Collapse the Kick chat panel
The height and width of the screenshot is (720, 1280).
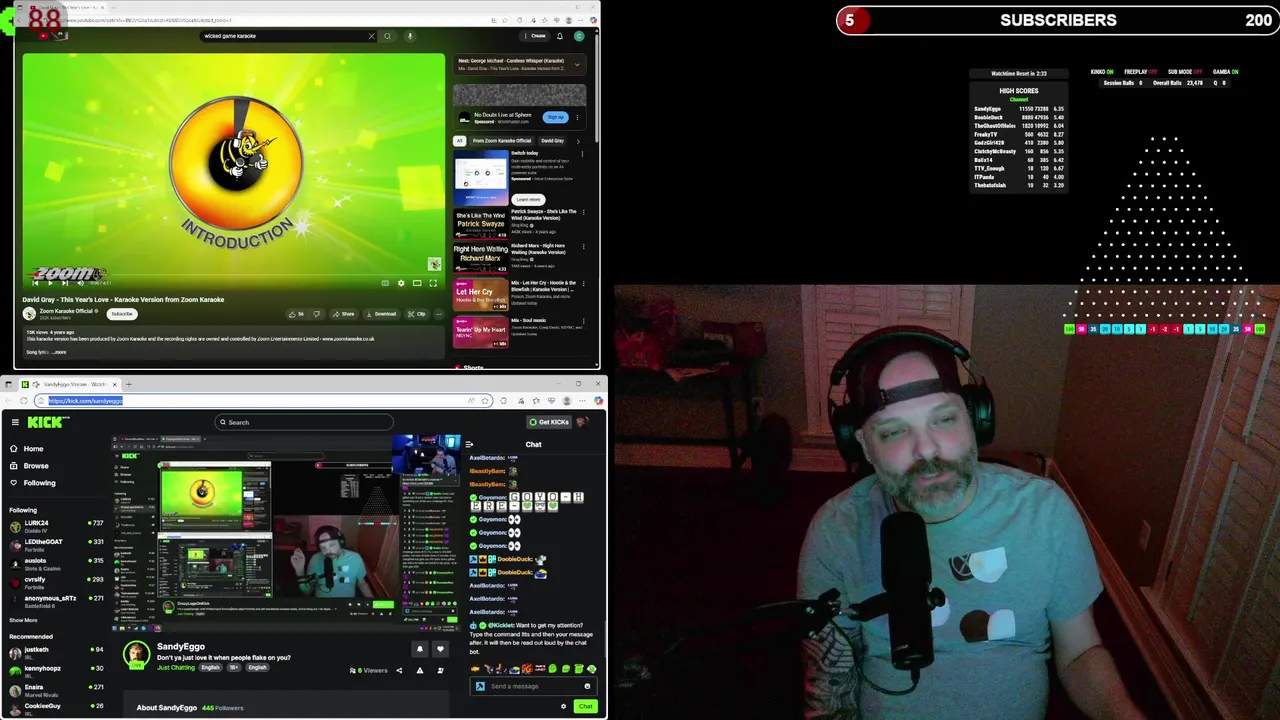click(x=469, y=444)
